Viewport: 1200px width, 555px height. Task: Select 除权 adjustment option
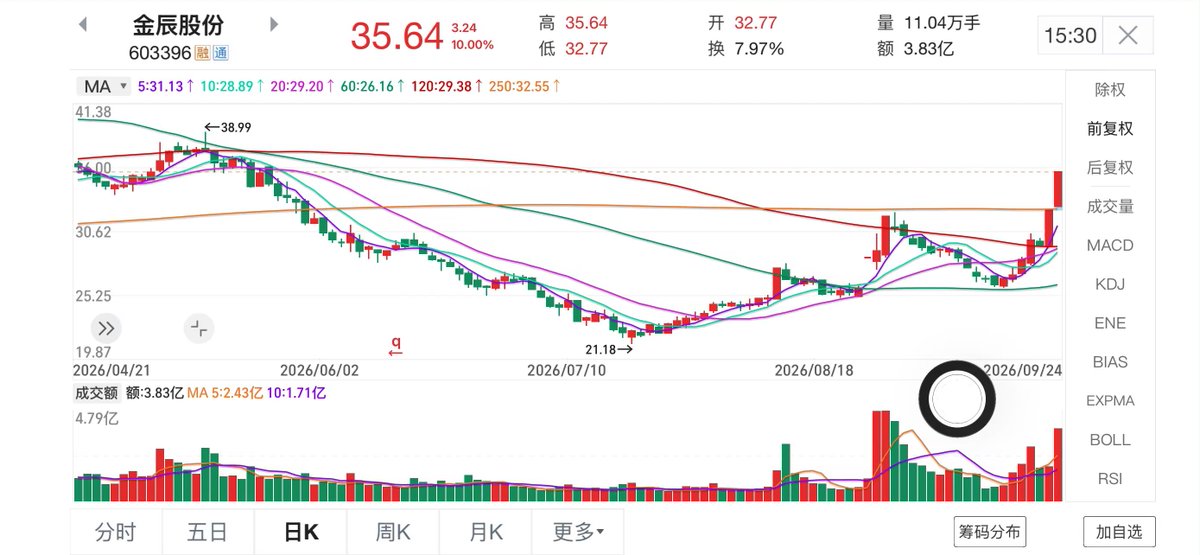1110,90
